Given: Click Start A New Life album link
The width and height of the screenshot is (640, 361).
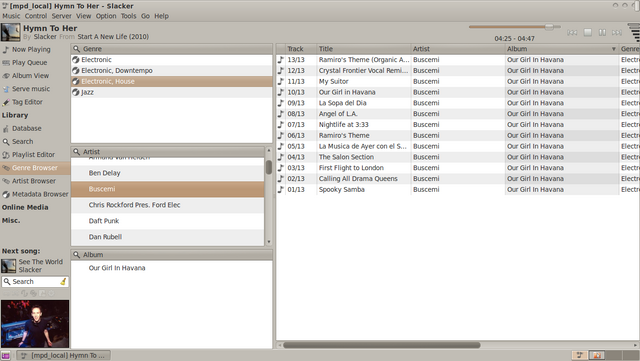Looking at the screenshot, I should pos(113,37).
